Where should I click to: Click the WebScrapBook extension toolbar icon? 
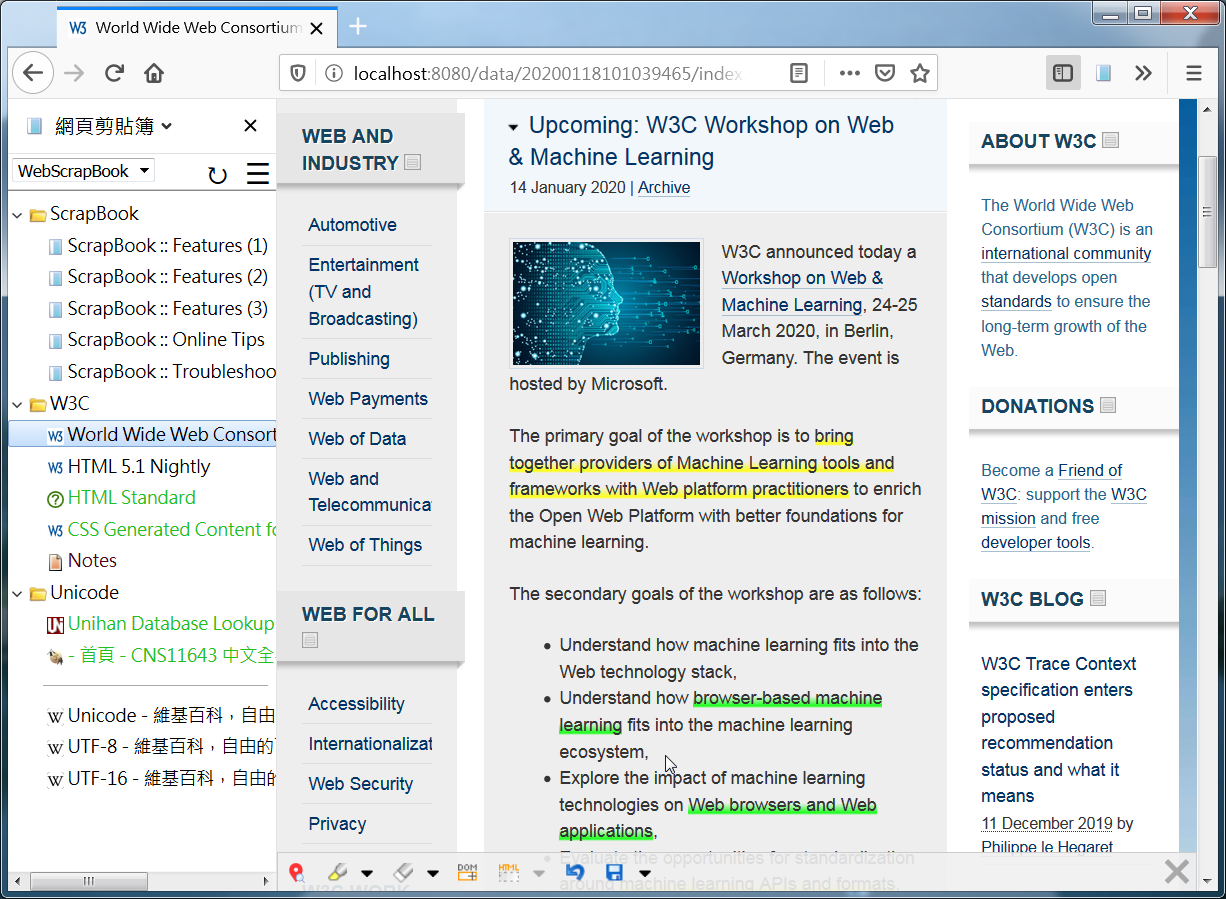pyautogui.click(x=1104, y=73)
